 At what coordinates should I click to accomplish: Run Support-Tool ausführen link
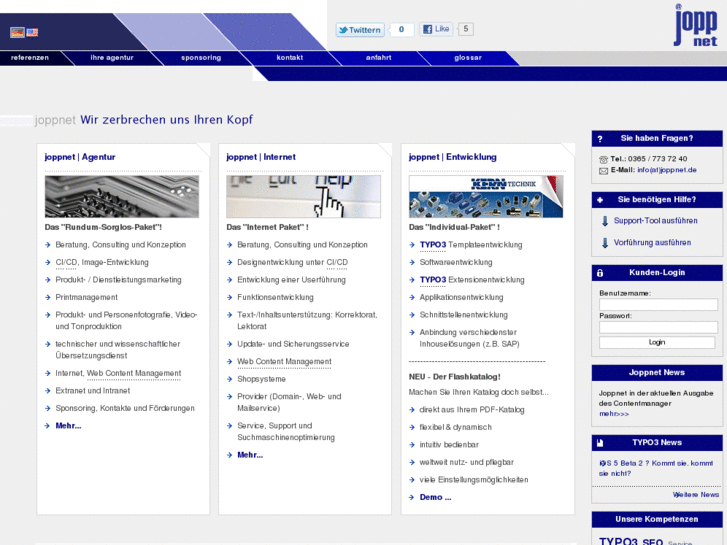[x=656, y=221]
